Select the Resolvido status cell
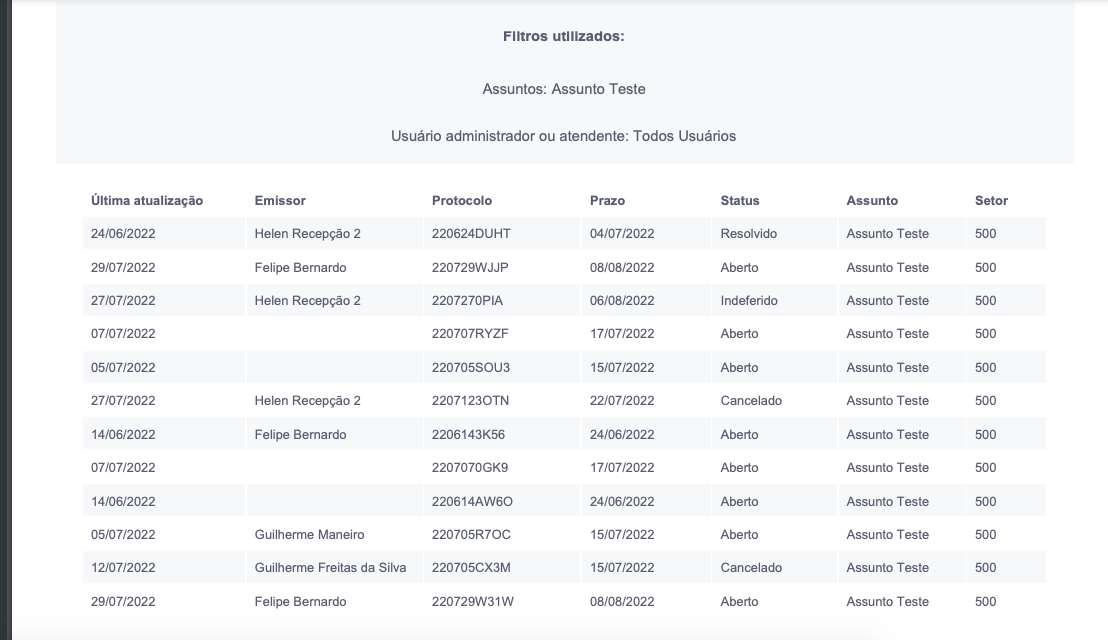The height and width of the screenshot is (640, 1108). [x=748, y=234]
